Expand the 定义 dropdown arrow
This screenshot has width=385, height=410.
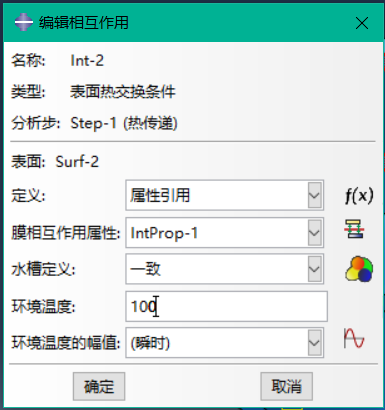pos(314,195)
